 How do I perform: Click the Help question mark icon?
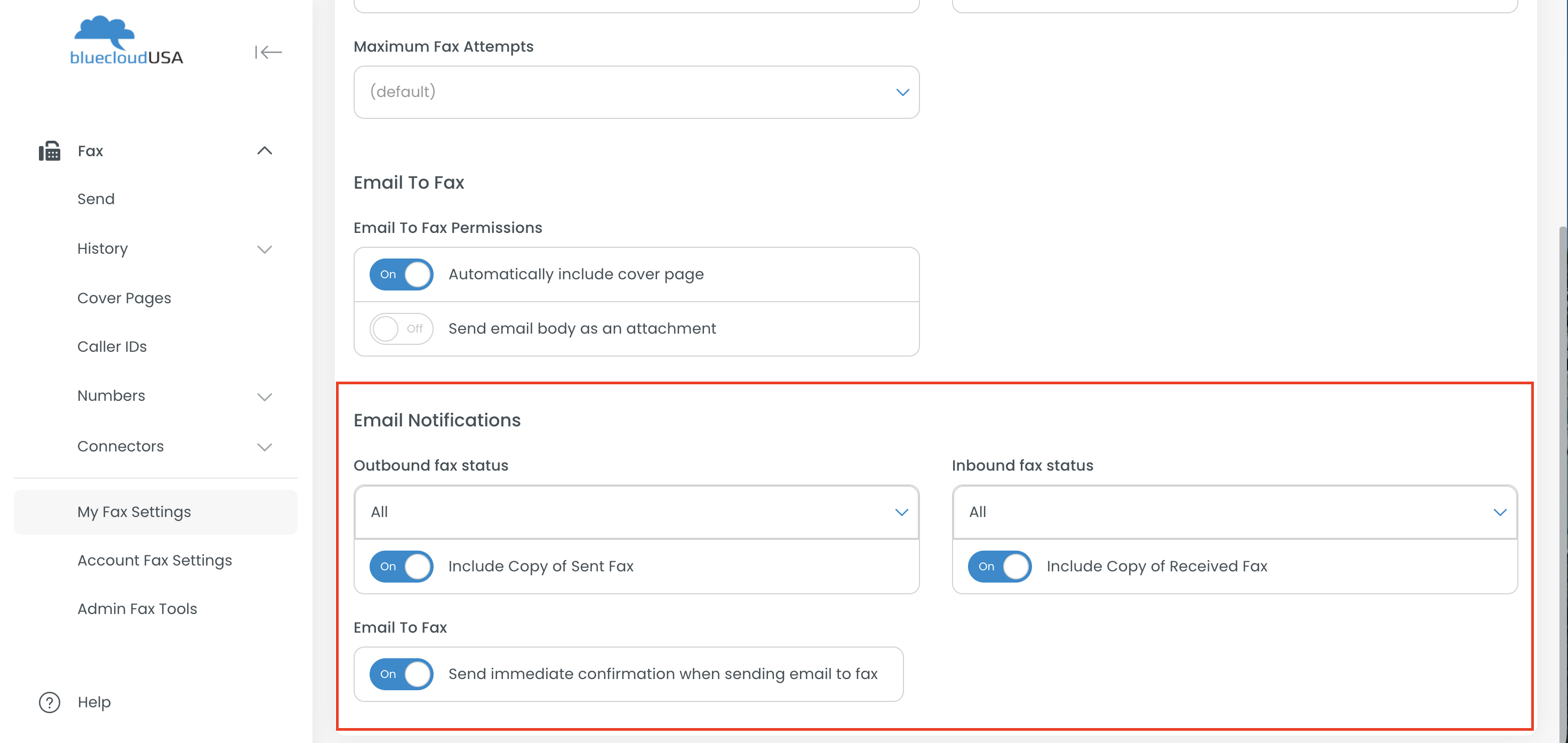point(50,702)
